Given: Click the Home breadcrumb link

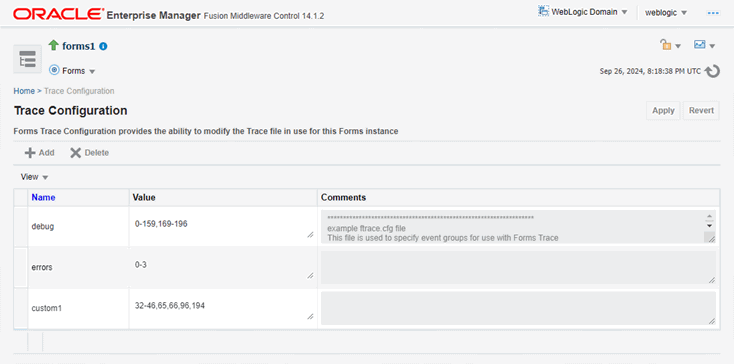Looking at the screenshot, I should tap(24, 91).
